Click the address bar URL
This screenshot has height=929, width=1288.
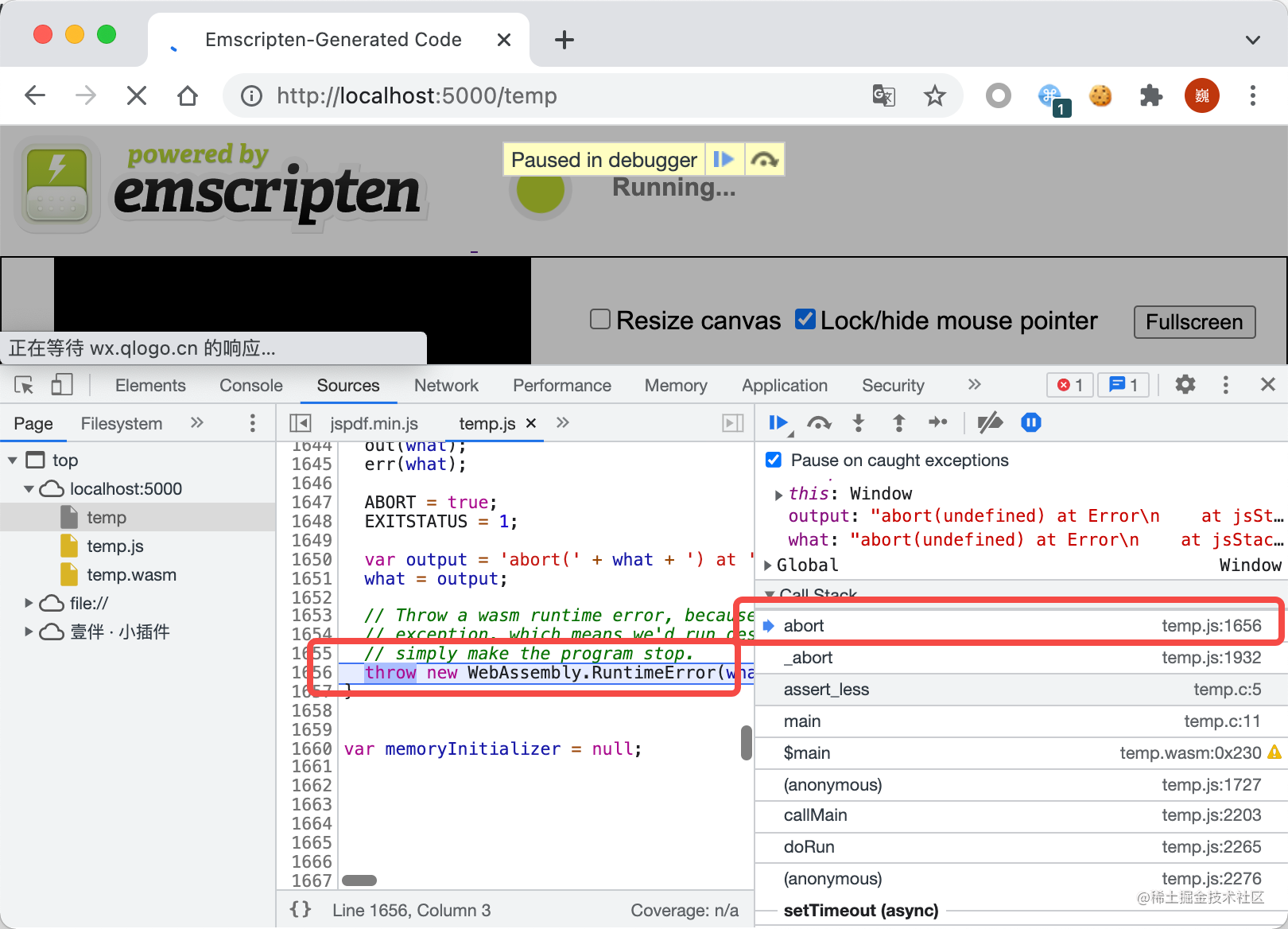417,96
